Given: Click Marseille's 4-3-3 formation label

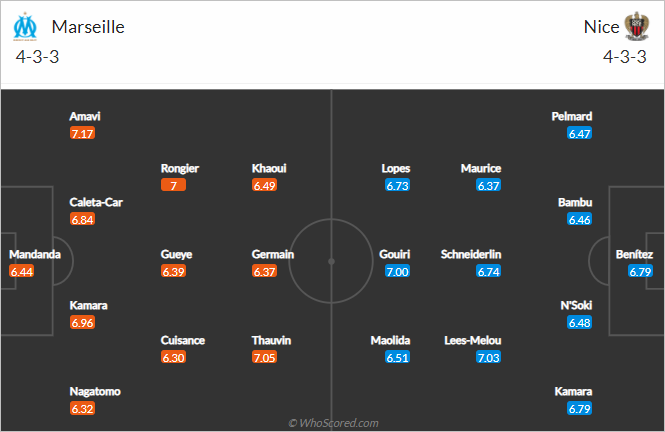Looking at the screenshot, I should coord(37,57).
